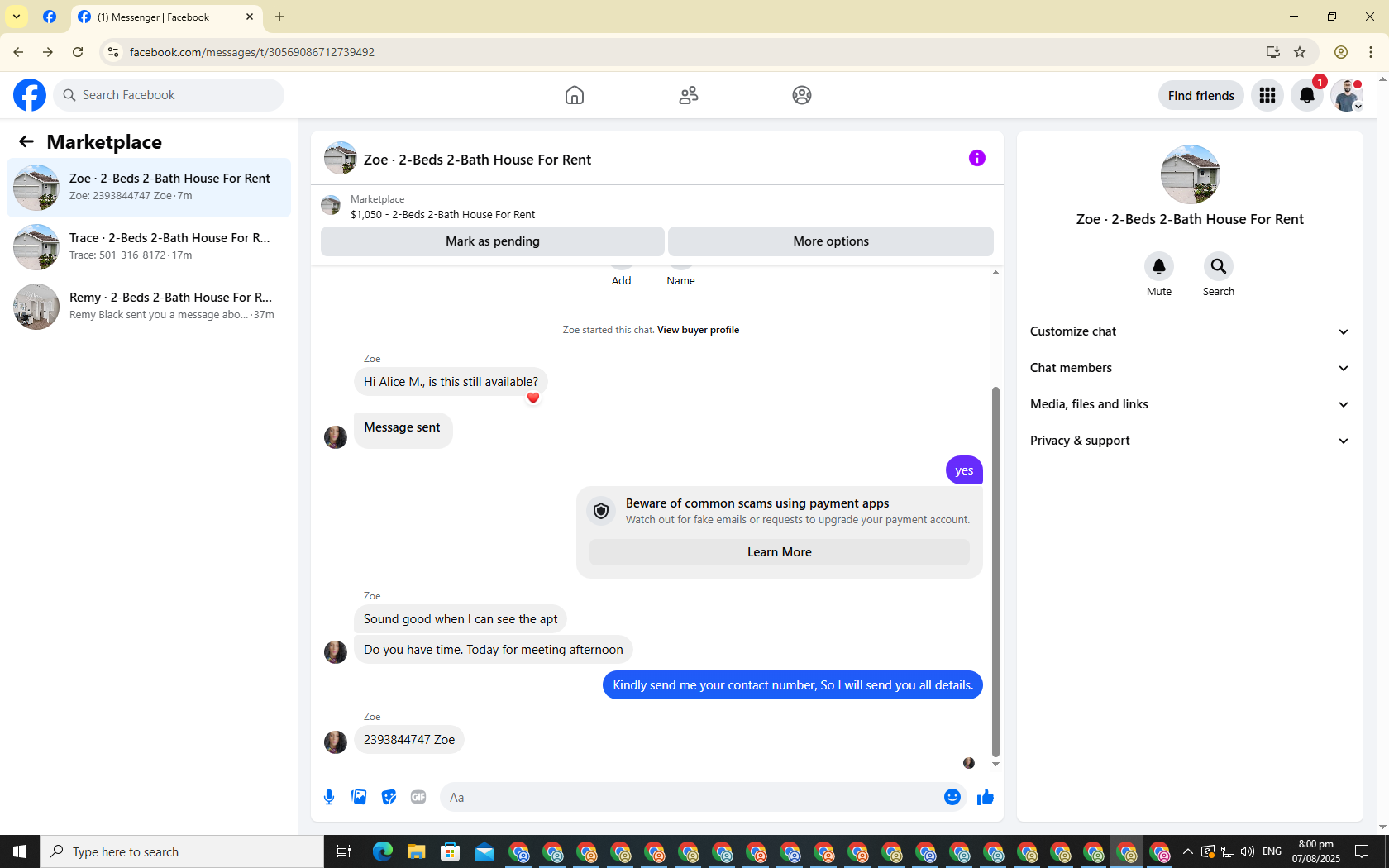Switch to the pinned Facebook tab
Viewport: 1389px width, 868px height.
coord(50,17)
